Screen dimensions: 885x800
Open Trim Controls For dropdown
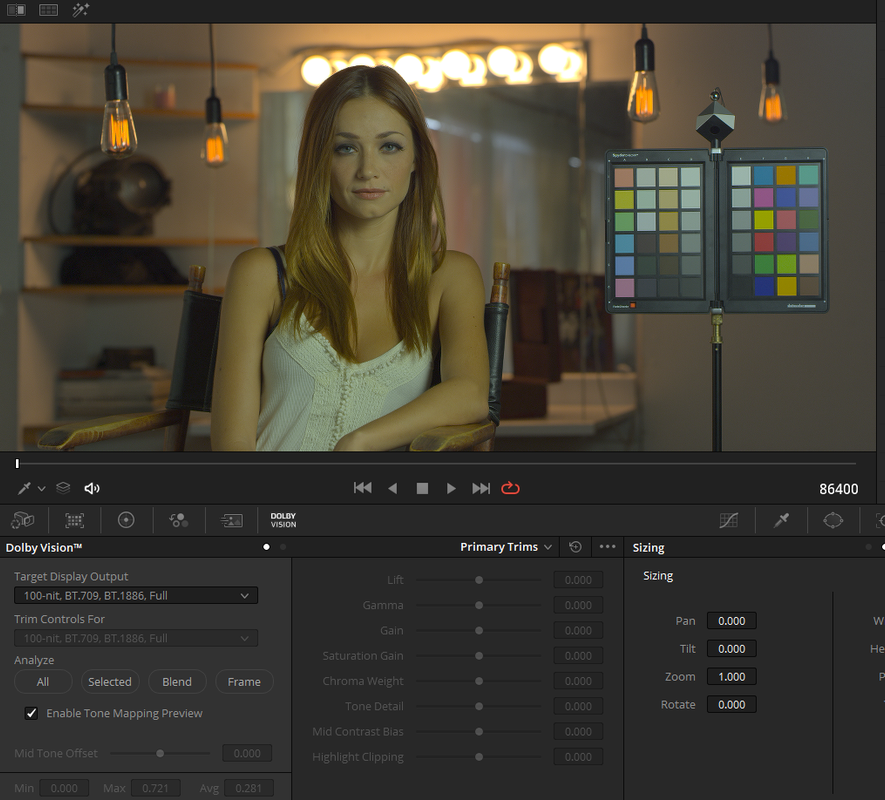pos(136,639)
